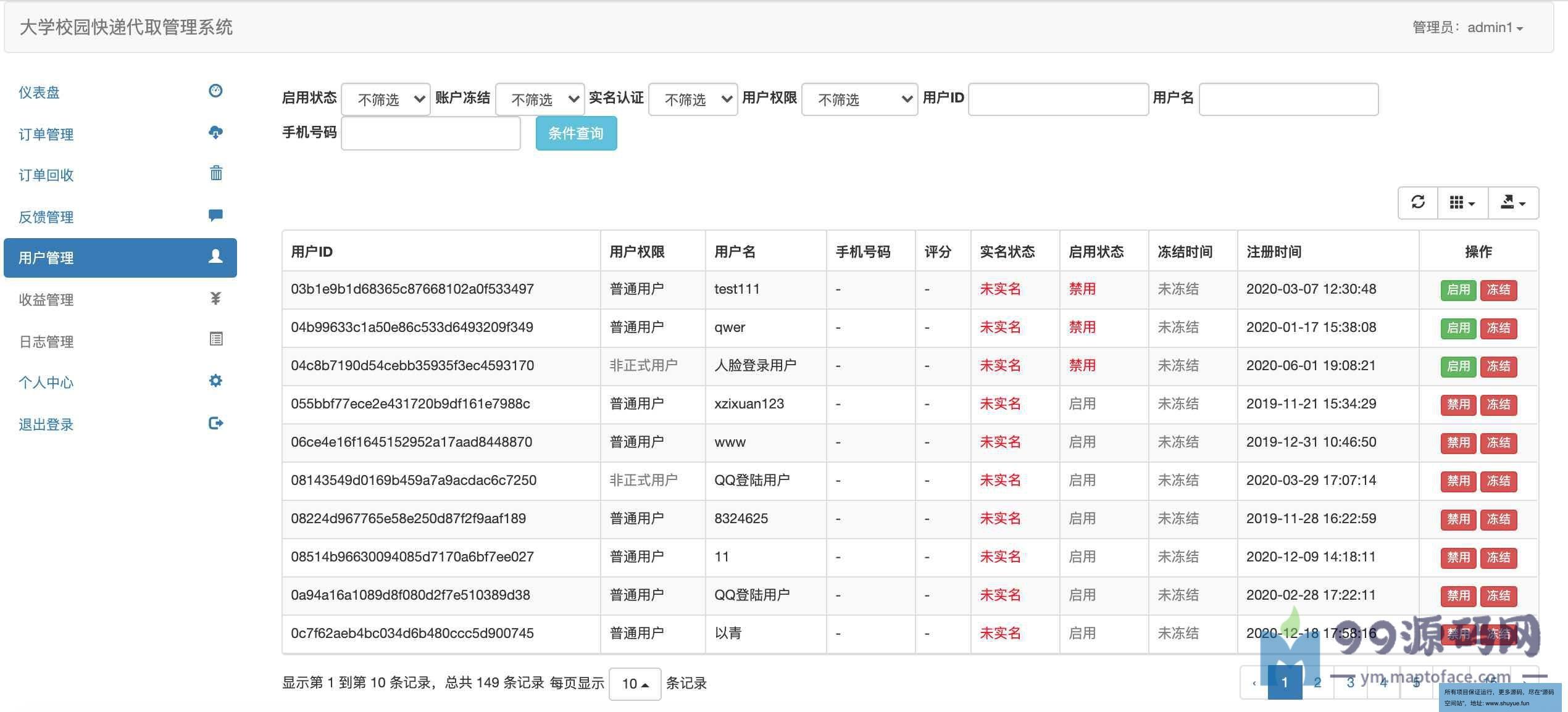Image resolution: width=1568 pixels, height=712 pixels.
Task: Click 禁用 for the 2020-02-28 QQ登陆用户
Action: pos(1458,596)
